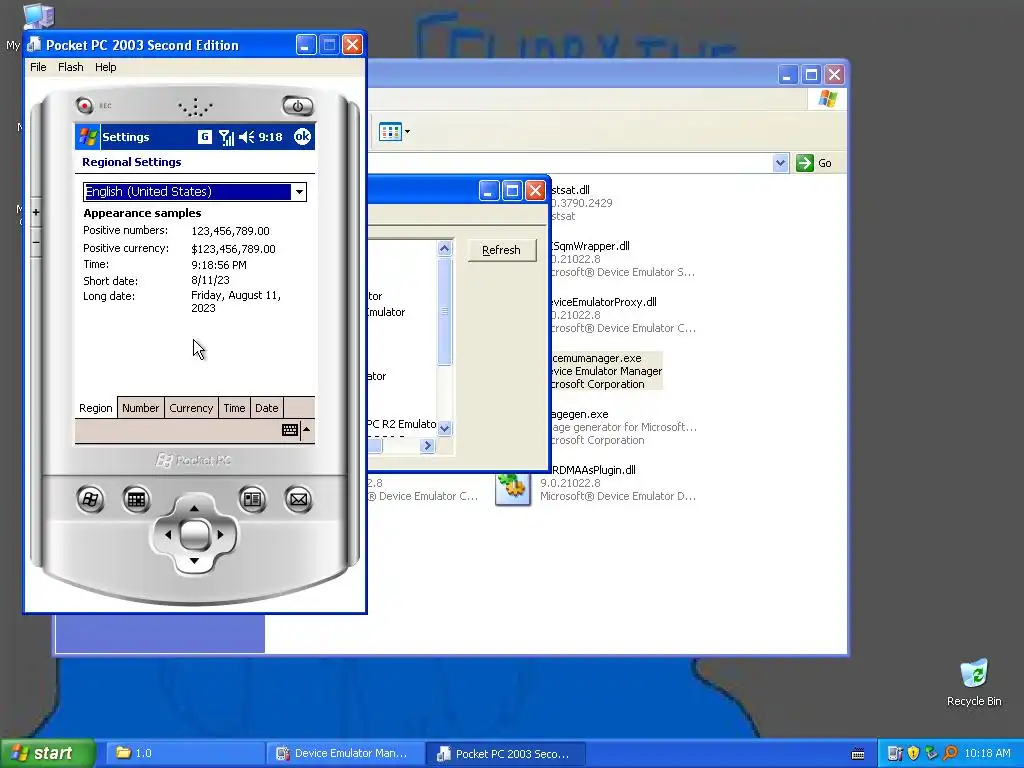
Task: Tap the signal strength antenna icon
Action: click(226, 137)
